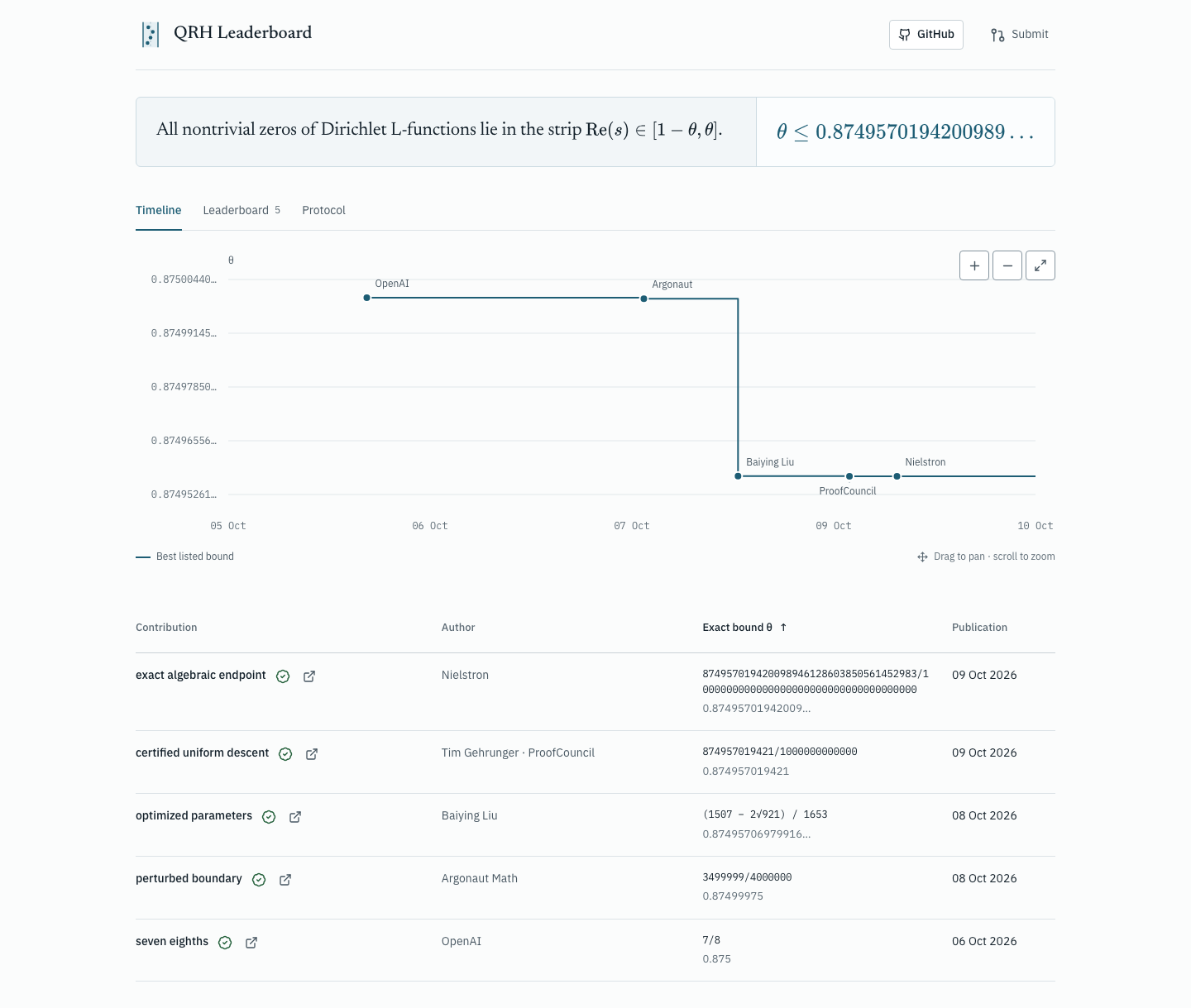
Task: Zoom in the chart with plus button
Action: point(974,265)
